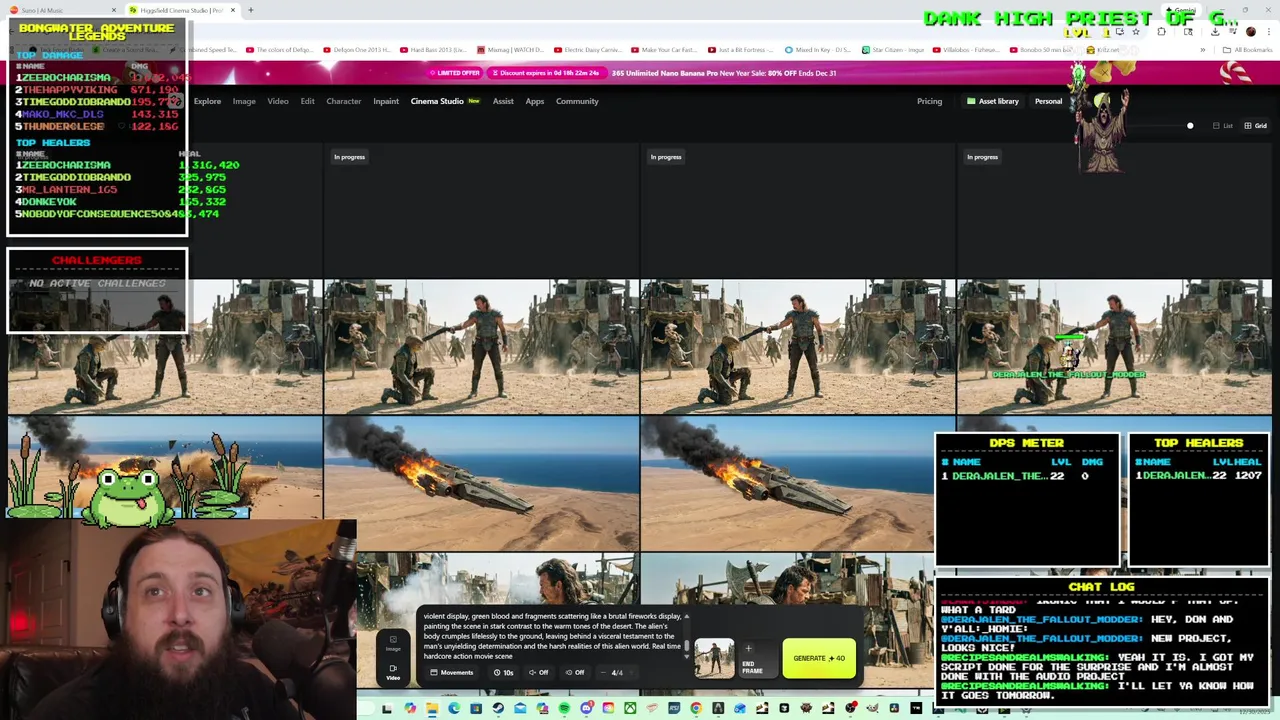
Task: Open the Video menu item
Action: (278, 101)
